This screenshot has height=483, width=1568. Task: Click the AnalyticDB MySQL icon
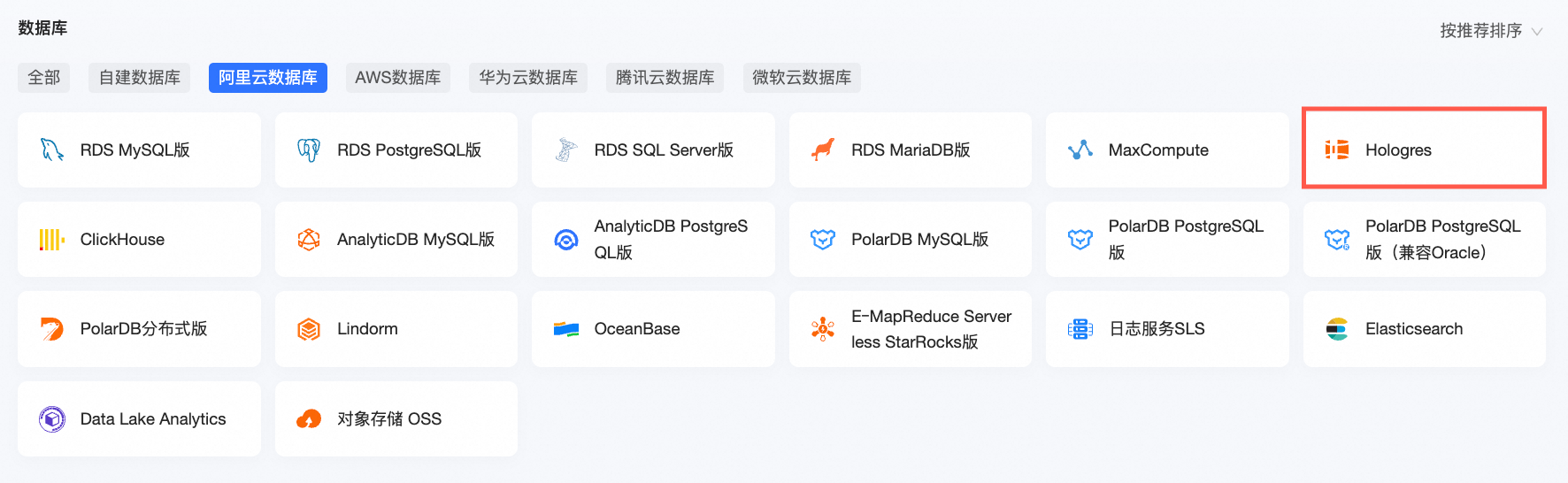pos(309,240)
